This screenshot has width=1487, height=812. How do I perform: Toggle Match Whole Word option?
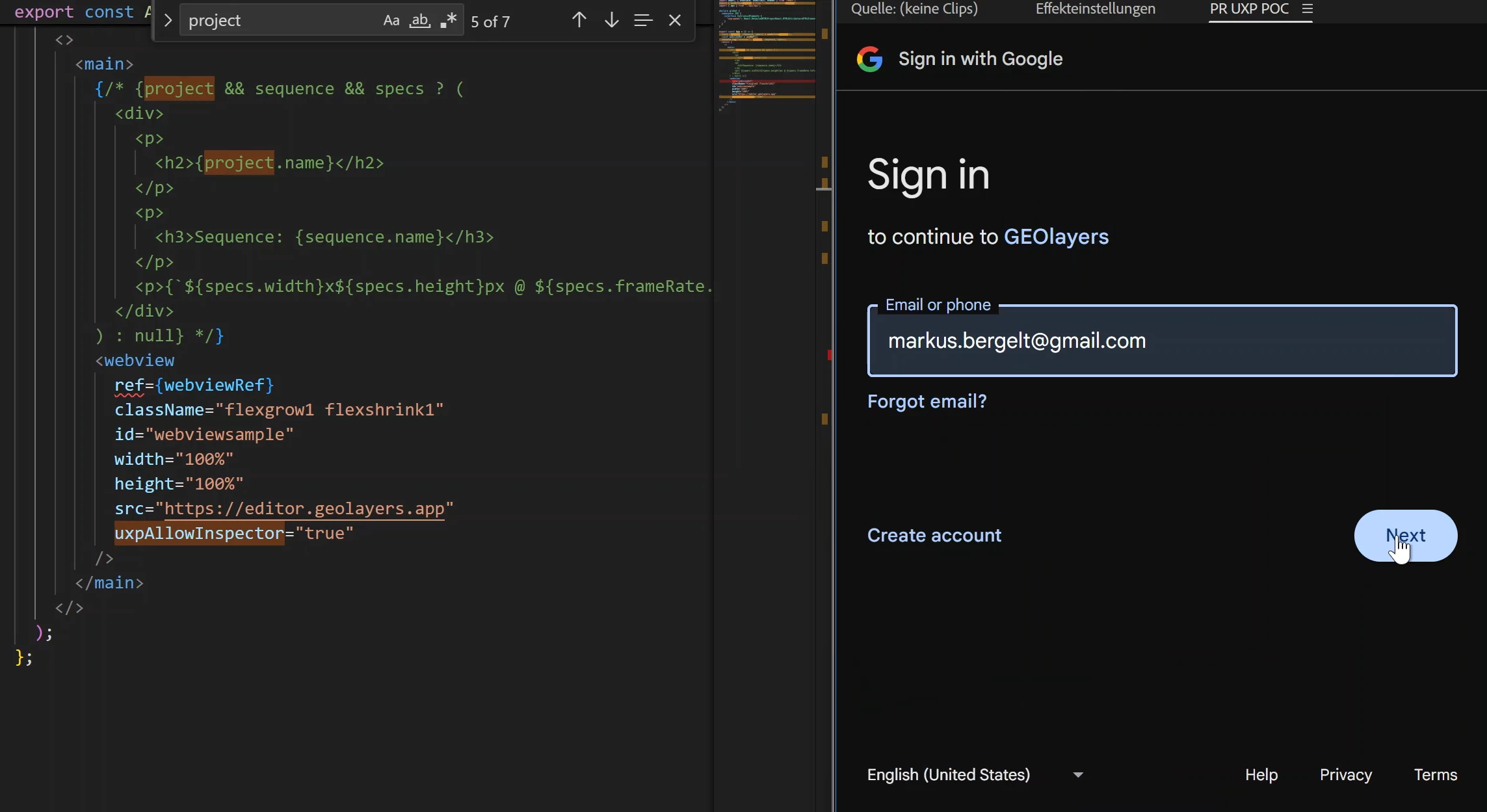point(420,21)
